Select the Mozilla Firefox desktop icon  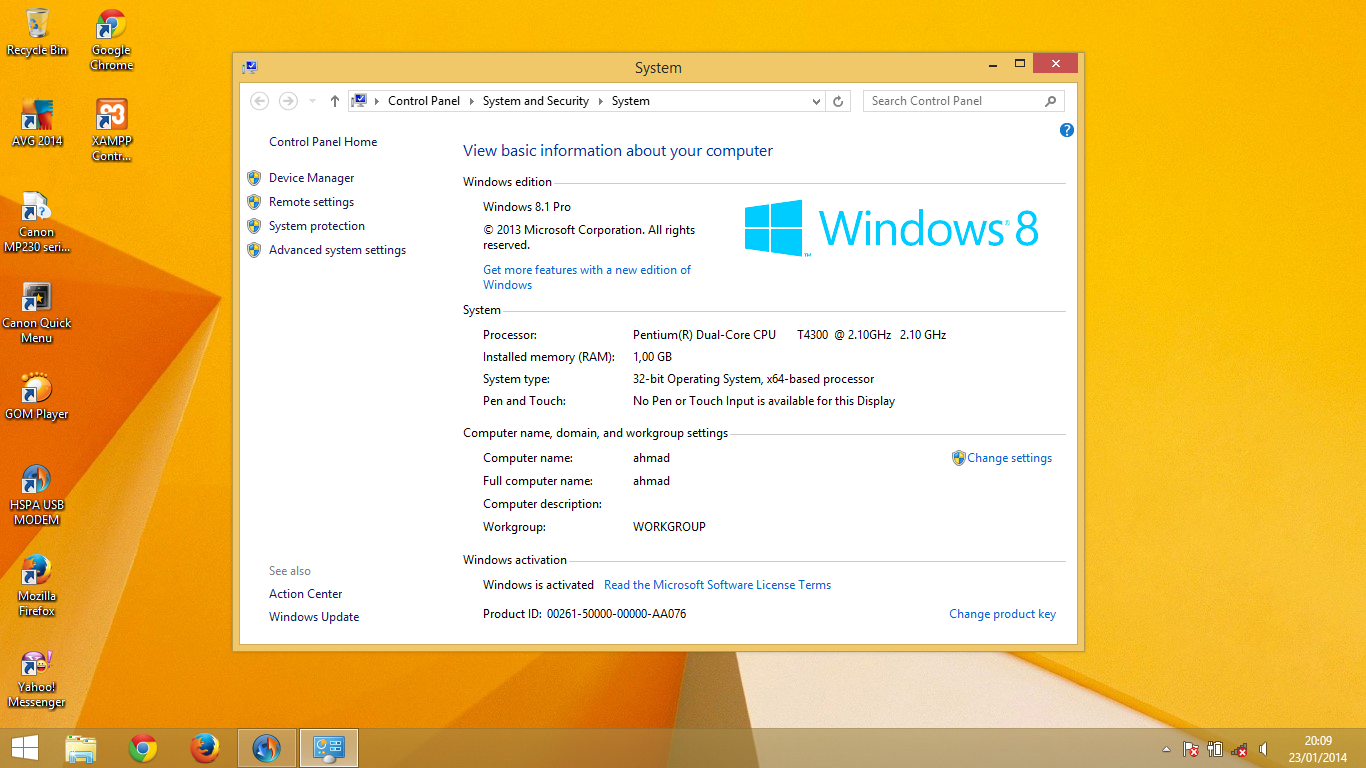tap(37, 585)
